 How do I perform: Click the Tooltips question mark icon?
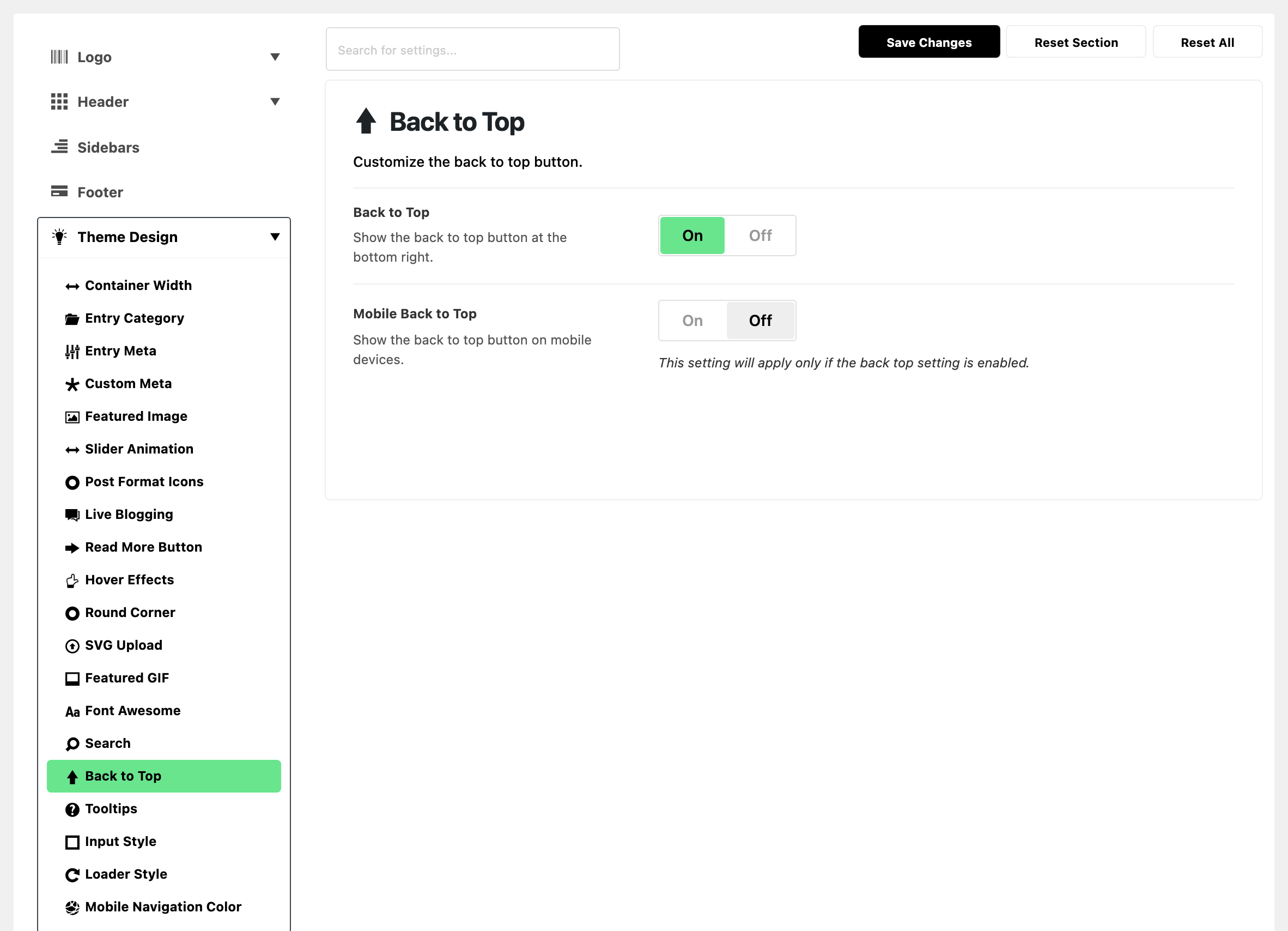(72, 809)
